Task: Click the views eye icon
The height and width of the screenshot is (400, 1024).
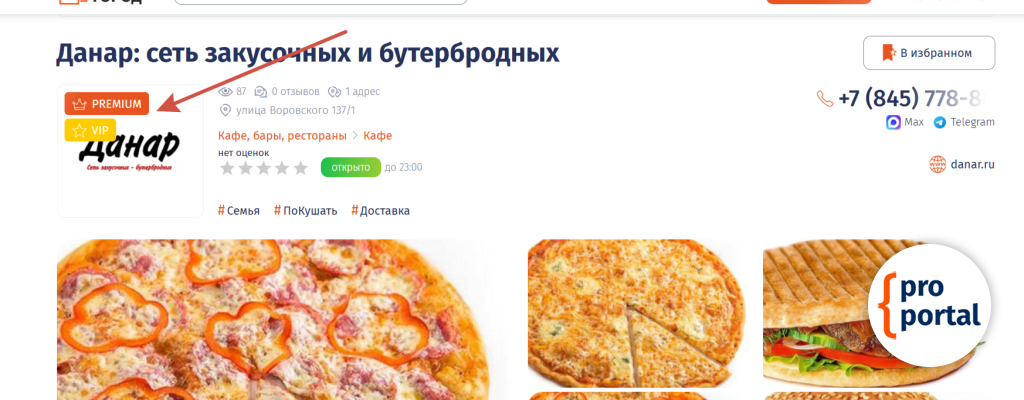Action: (x=225, y=92)
